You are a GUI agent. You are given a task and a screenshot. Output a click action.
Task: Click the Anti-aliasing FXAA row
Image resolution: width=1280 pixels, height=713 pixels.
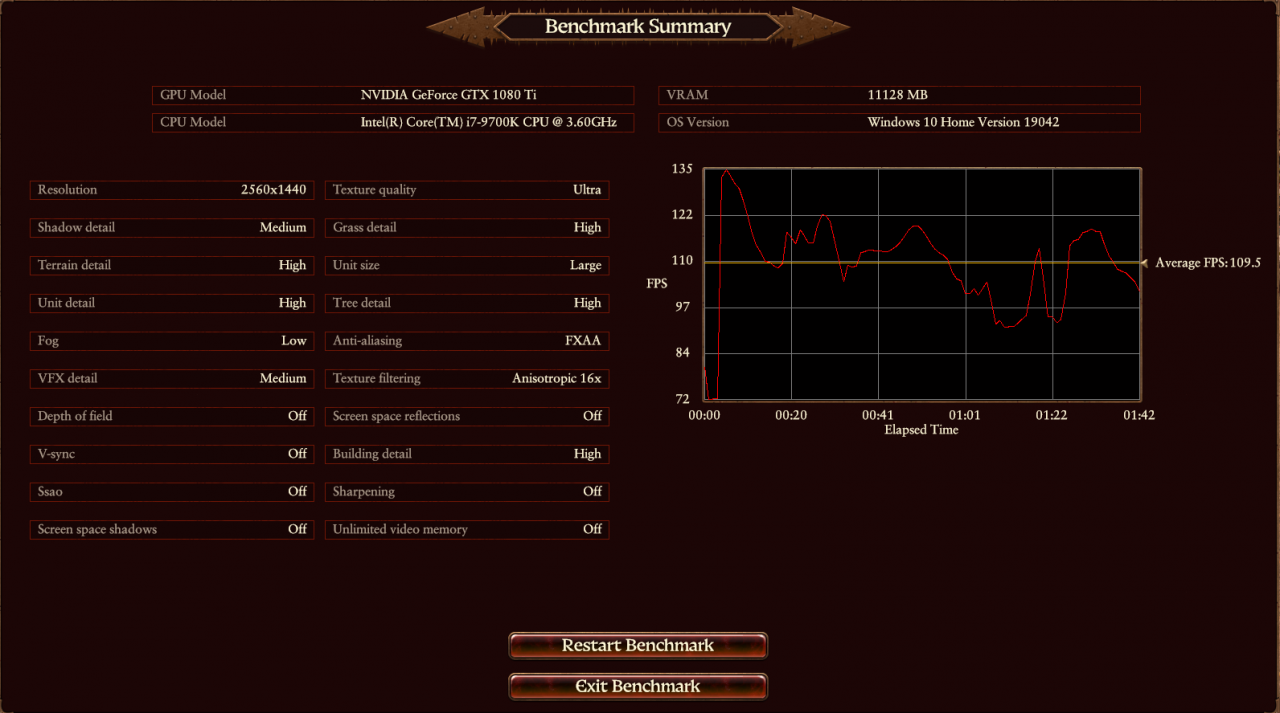click(x=467, y=341)
